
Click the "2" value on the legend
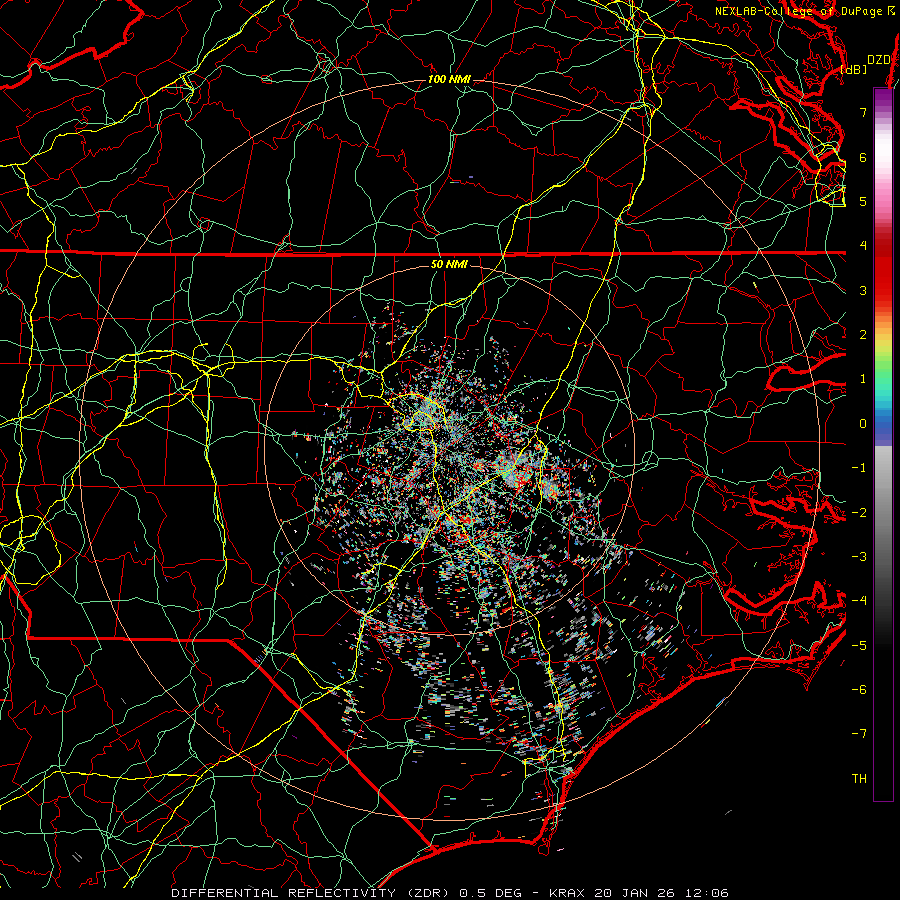pos(863,335)
